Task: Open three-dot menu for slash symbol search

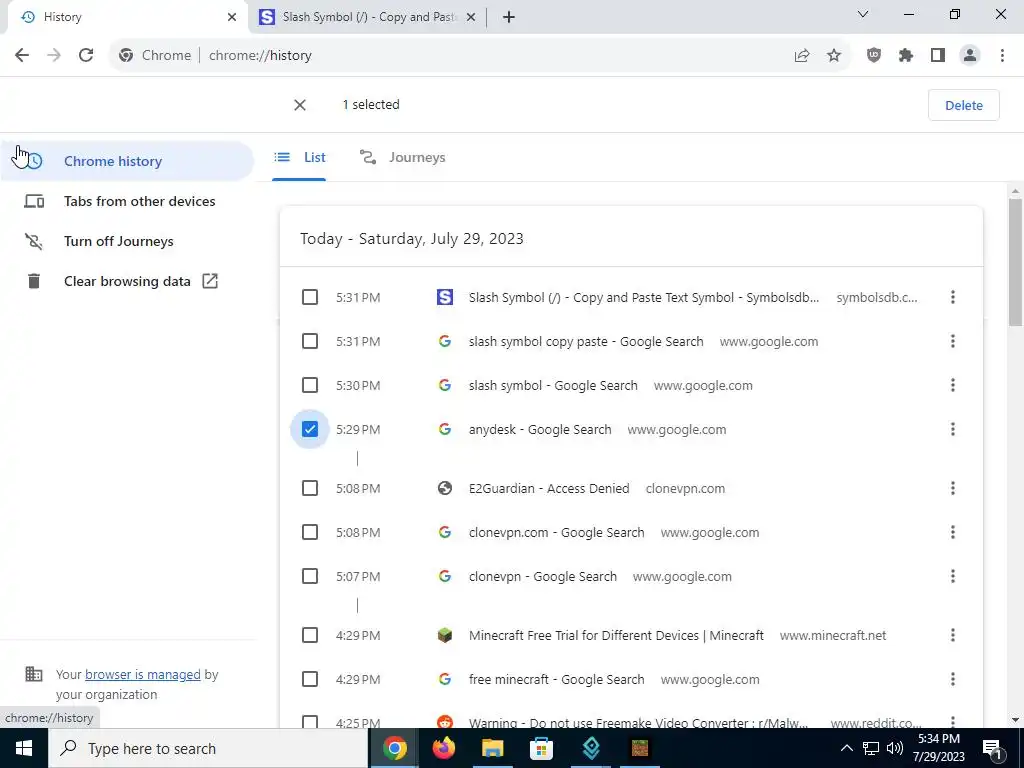Action: (953, 385)
